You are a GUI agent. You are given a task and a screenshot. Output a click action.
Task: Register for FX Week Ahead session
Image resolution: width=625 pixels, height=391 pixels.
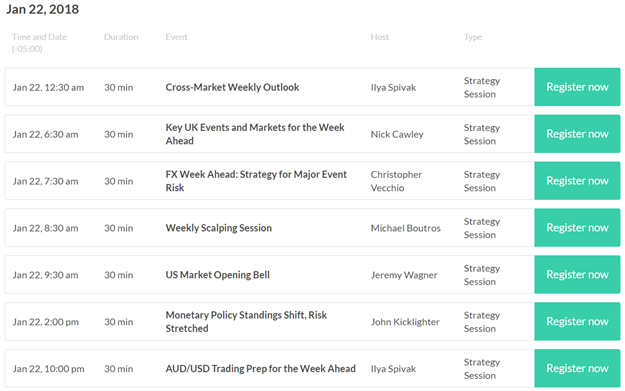(x=577, y=181)
